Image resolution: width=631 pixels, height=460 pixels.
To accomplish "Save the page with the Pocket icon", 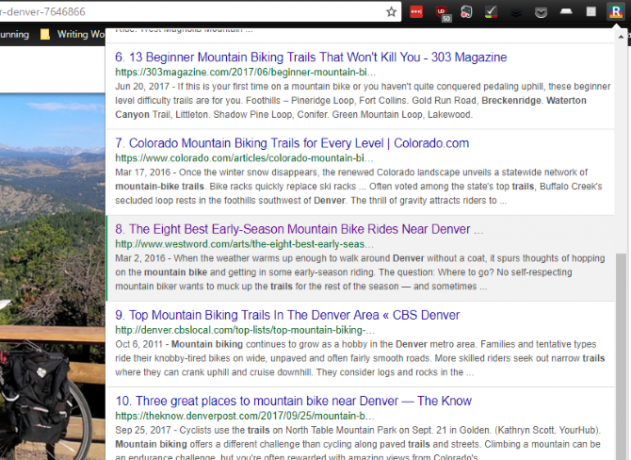I will (x=541, y=12).
